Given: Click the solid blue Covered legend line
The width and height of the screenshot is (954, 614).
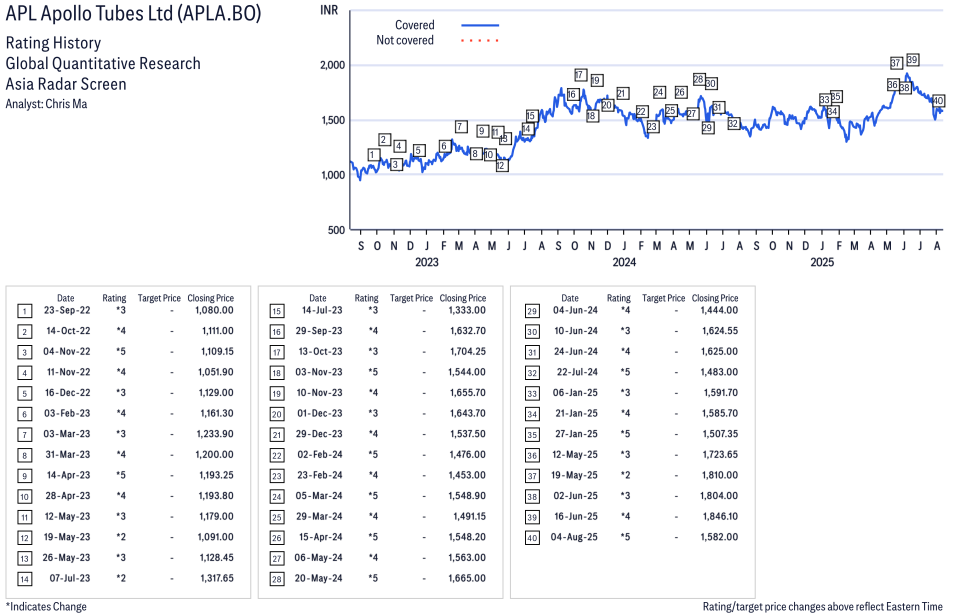Looking at the screenshot, I should click(x=480, y=26).
